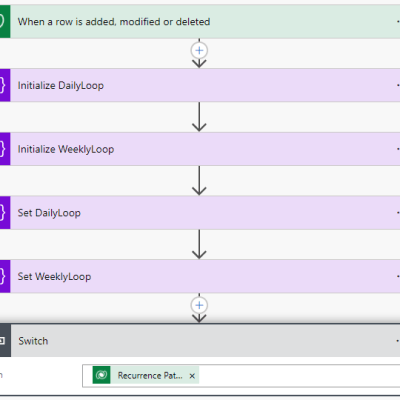Click the Switch control icon
400x400 pixels.
click(5, 341)
